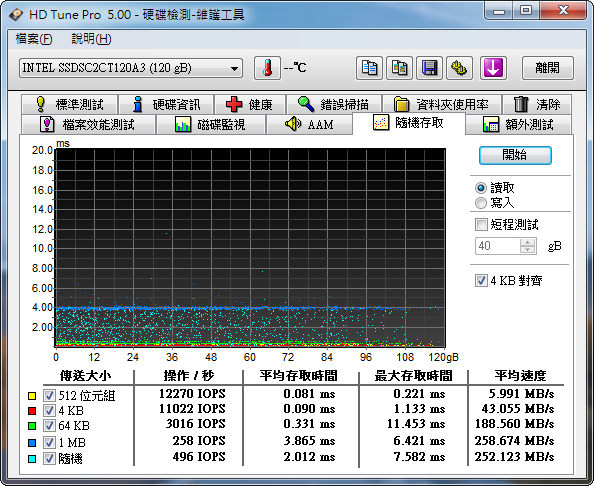The image size is (594, 486).
Task: Click the 3.865 ms average access value
Action: tap(309, 441)
